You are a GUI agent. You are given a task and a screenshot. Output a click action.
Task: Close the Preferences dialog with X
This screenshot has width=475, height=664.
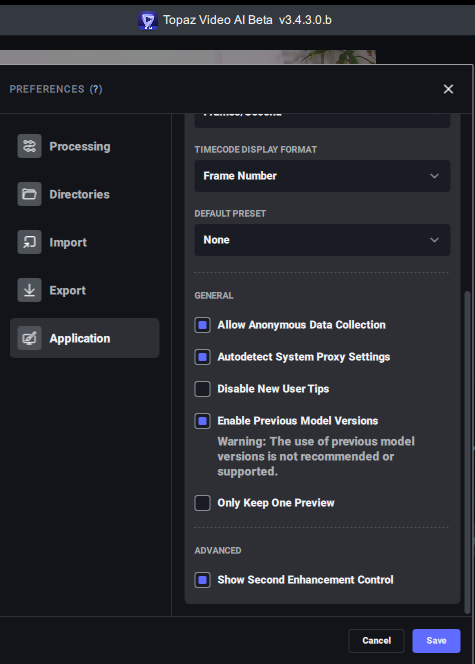click(448, 89)
